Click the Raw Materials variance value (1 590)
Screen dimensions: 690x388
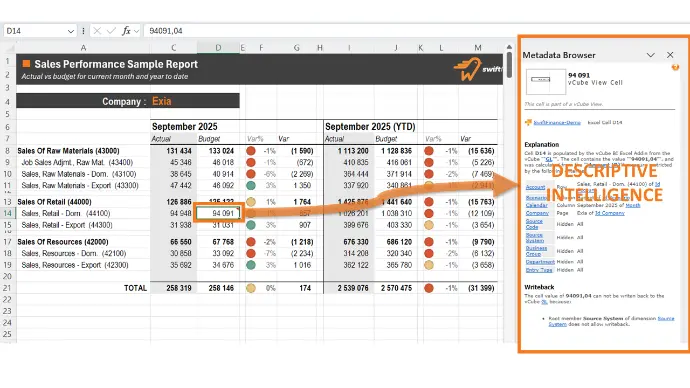click(x=302, y=151)
